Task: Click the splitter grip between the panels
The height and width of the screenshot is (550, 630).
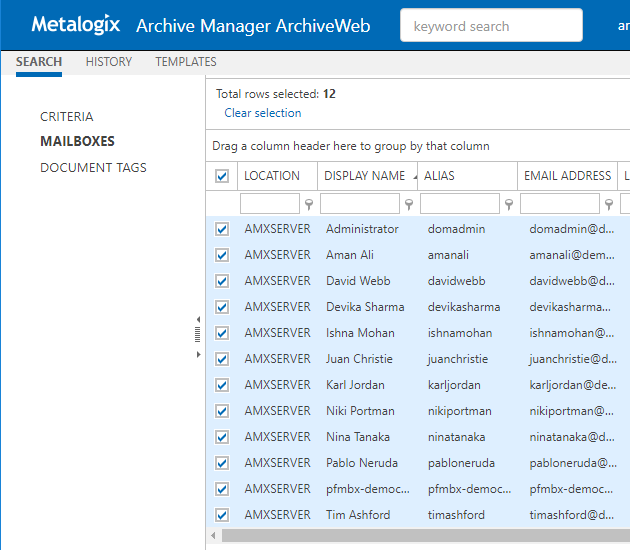Action: pyautogui.click(x=198, y=337)
